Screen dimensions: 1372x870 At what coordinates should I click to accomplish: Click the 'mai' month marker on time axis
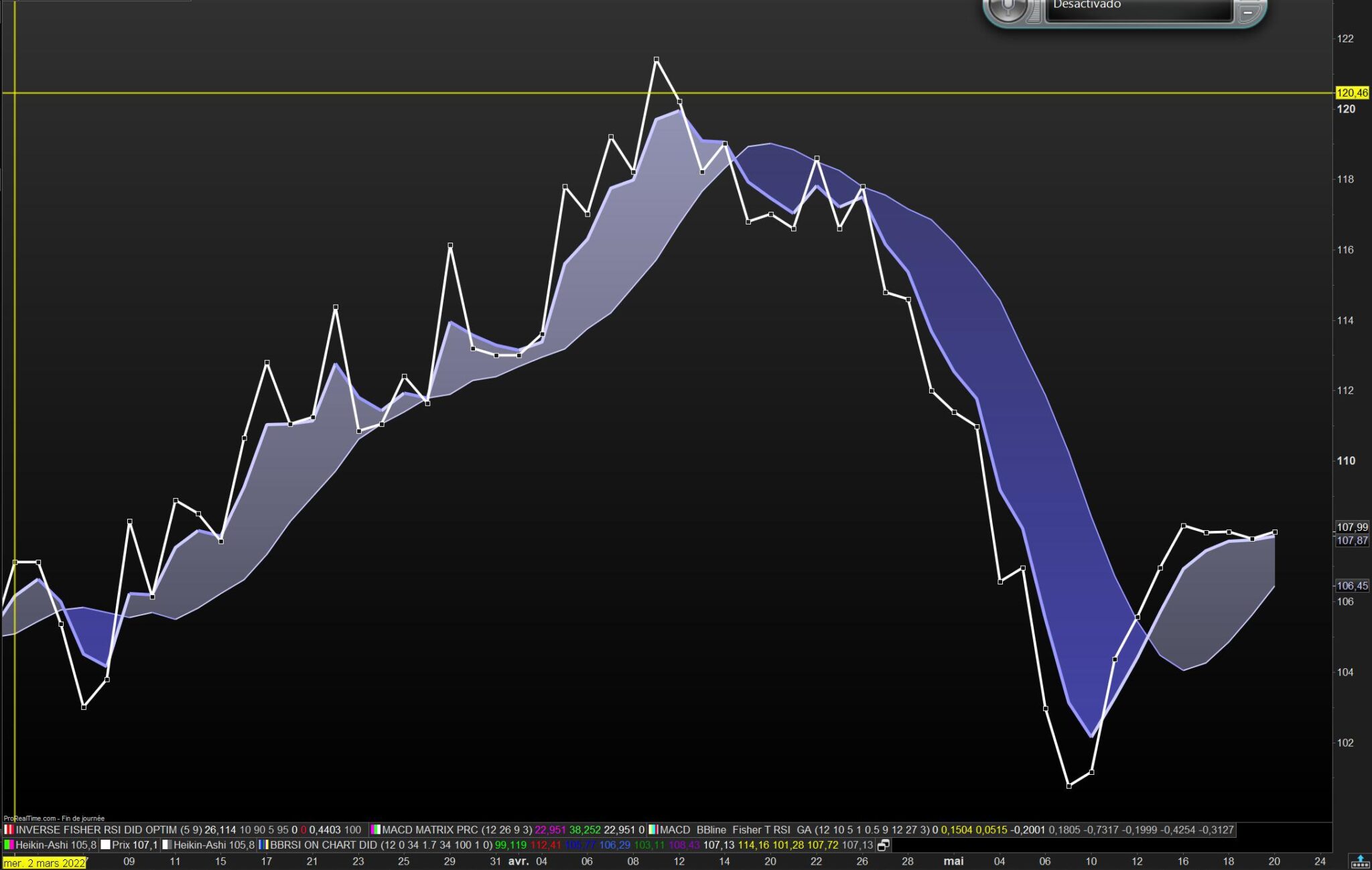(953, 861)
